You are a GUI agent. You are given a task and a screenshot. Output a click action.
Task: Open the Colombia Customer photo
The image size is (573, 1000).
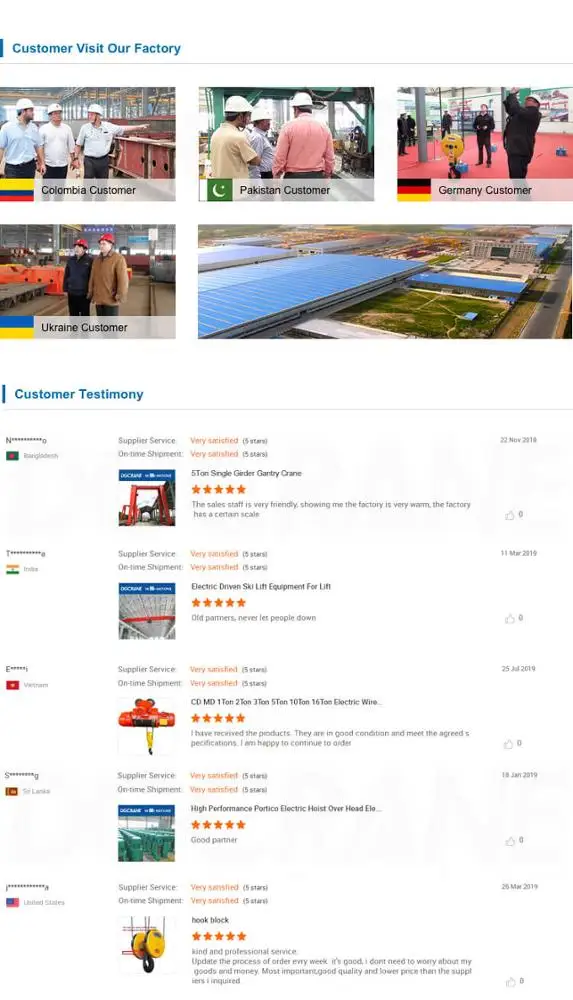click(x=87, y=144)
